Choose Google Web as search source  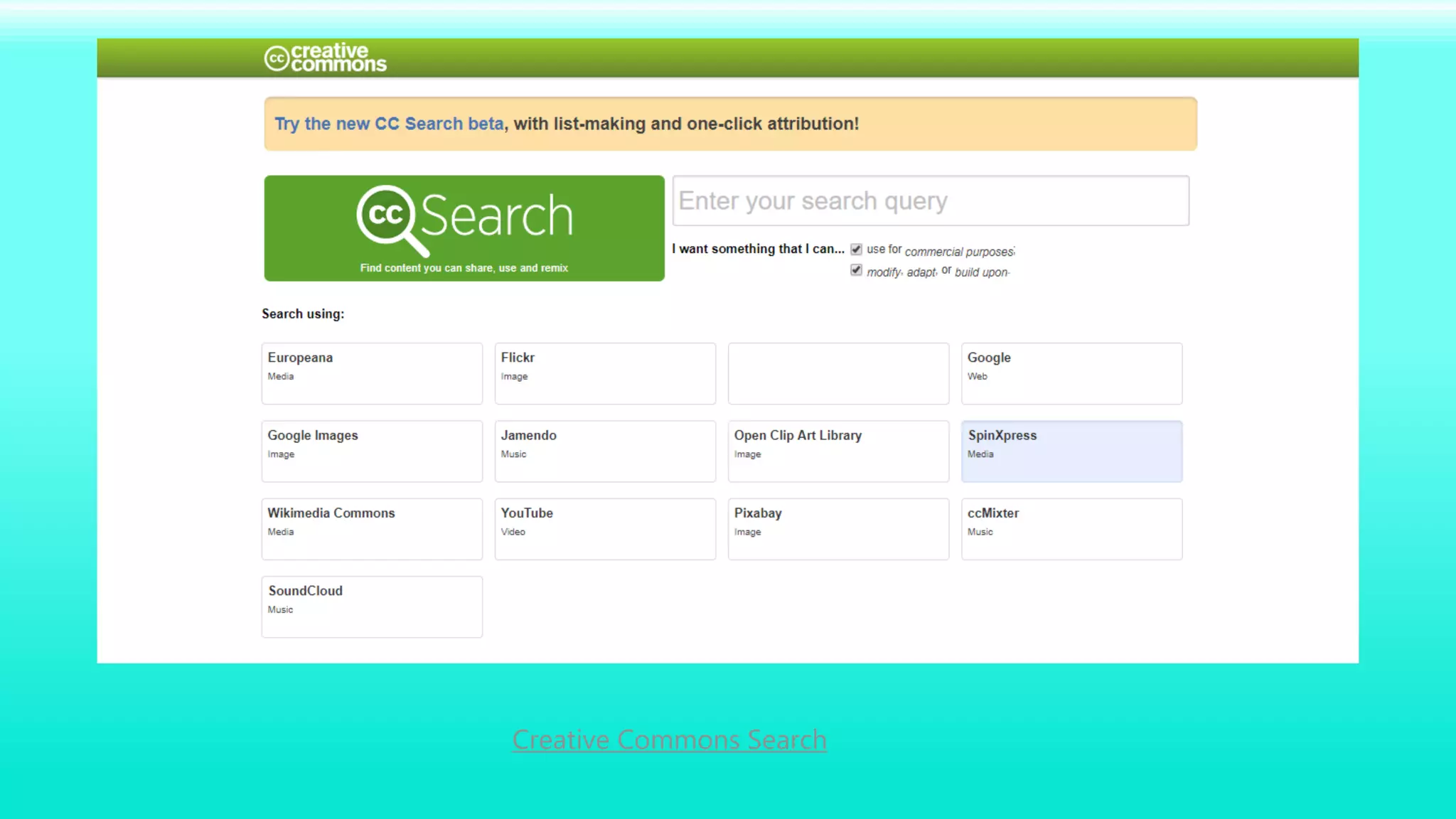coord(1071,373)
